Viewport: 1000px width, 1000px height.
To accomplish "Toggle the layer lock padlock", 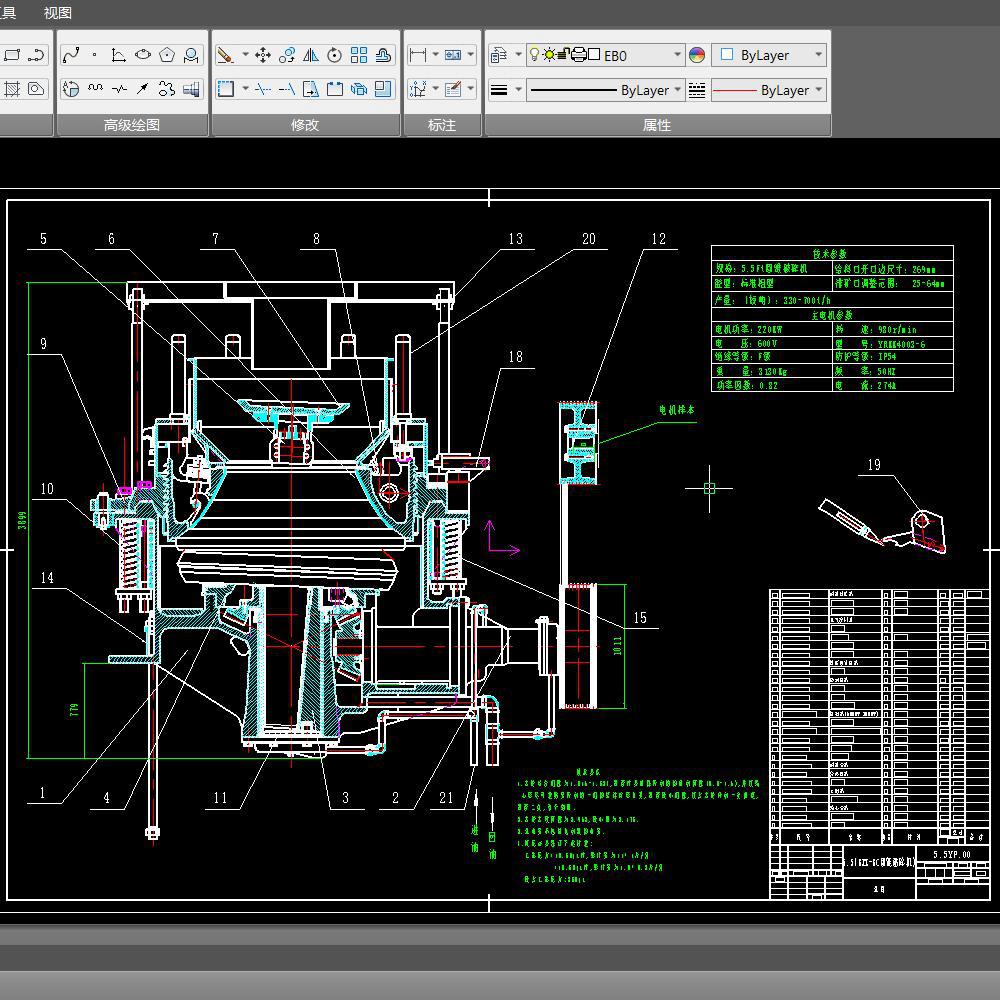I will (x=563, y=55).
